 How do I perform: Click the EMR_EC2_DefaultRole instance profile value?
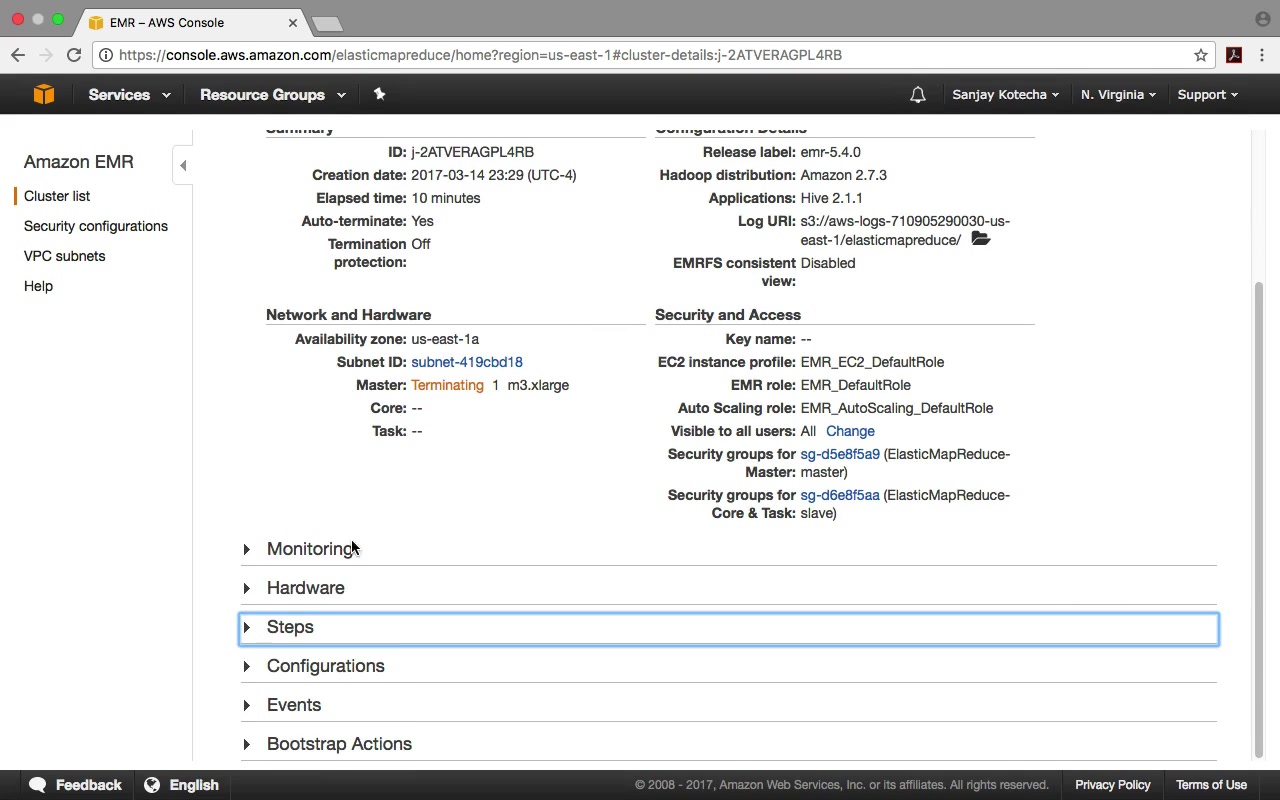coord(872,362)
